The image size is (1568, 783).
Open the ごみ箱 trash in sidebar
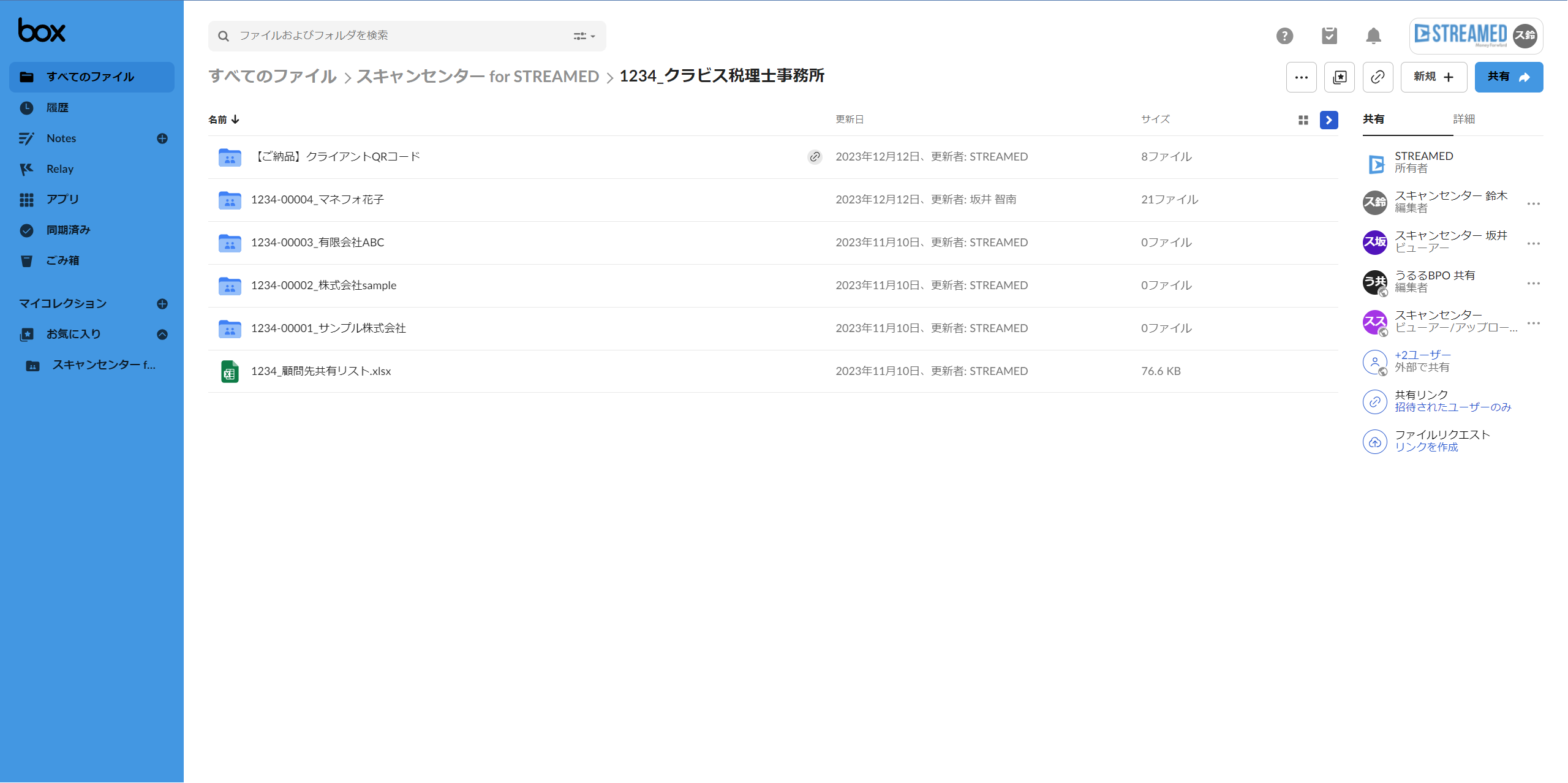pos(62,261)
